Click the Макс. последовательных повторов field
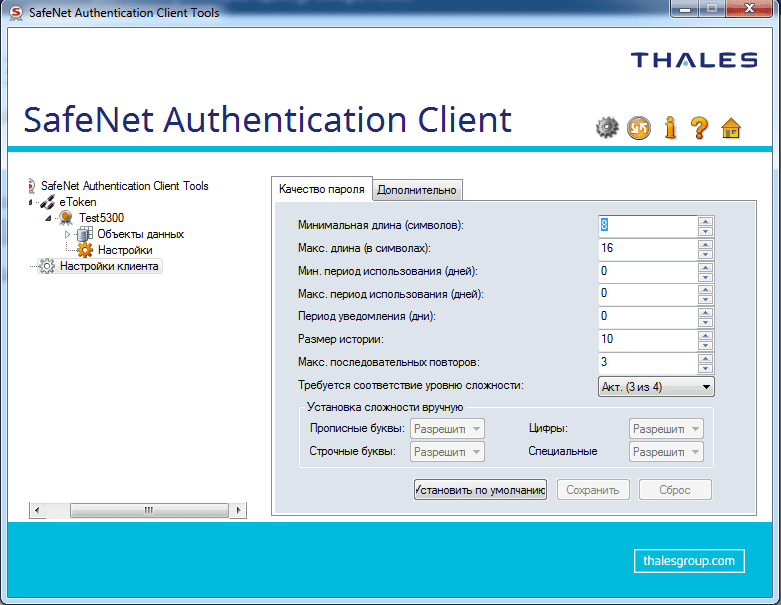 [648, 363]
